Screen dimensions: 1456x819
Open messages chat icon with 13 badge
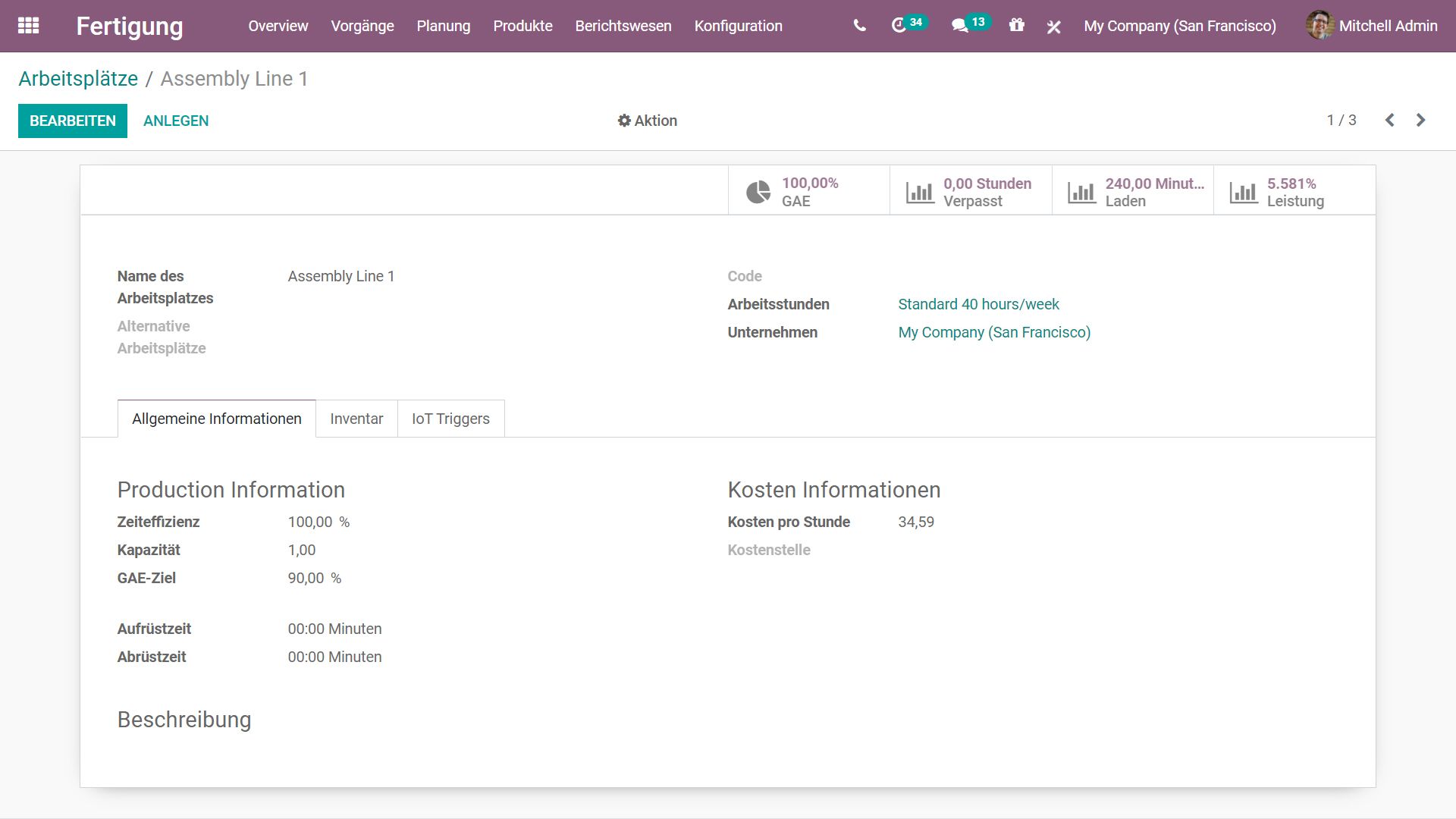(x=961, y=26)
